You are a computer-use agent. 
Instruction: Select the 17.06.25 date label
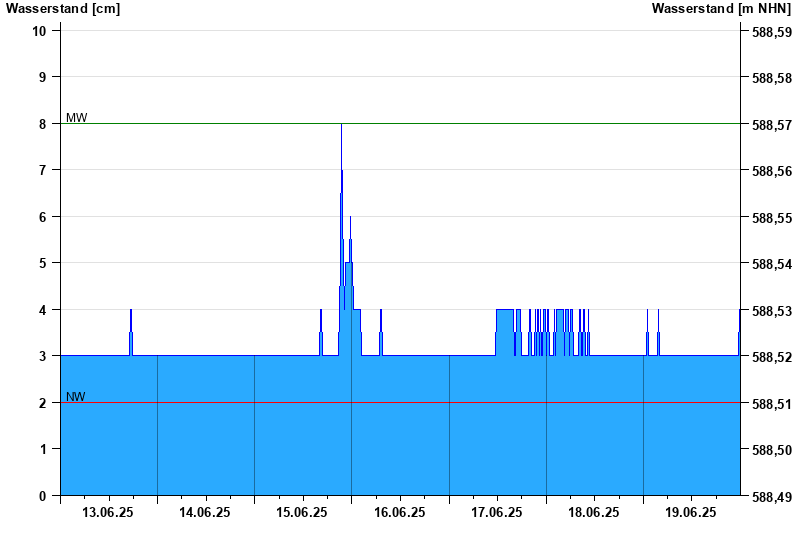496,513
